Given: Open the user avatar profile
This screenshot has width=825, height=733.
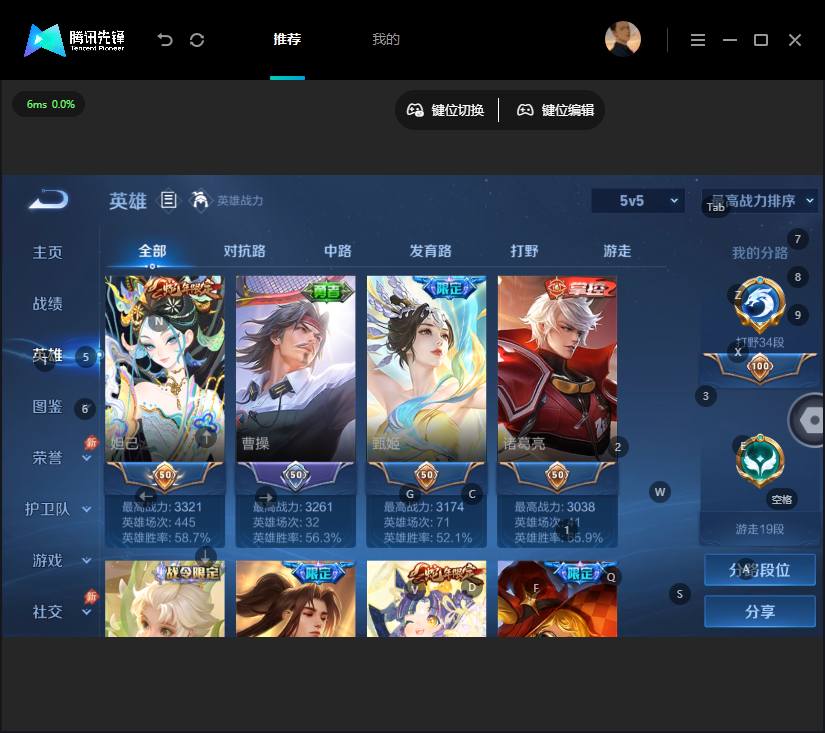Looking at the screenshot, I should (x=622, y=39).
